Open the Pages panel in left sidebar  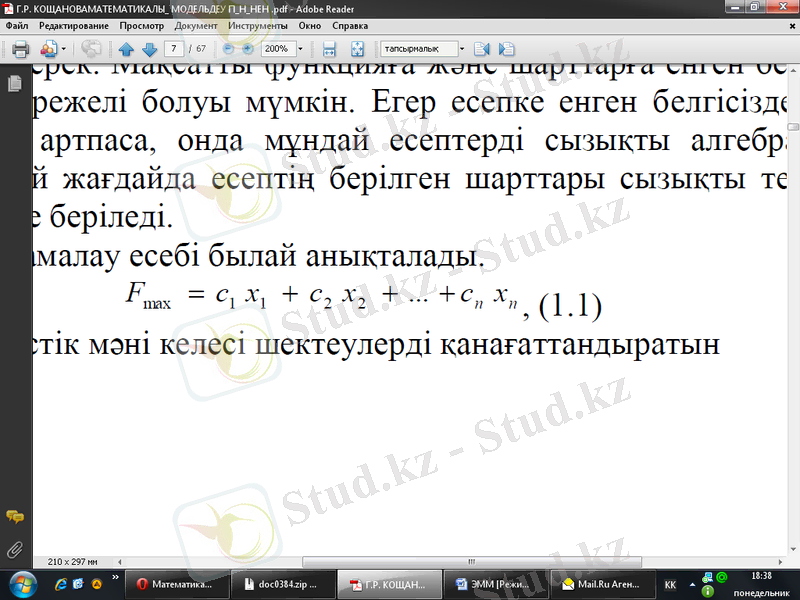point(15,83)
